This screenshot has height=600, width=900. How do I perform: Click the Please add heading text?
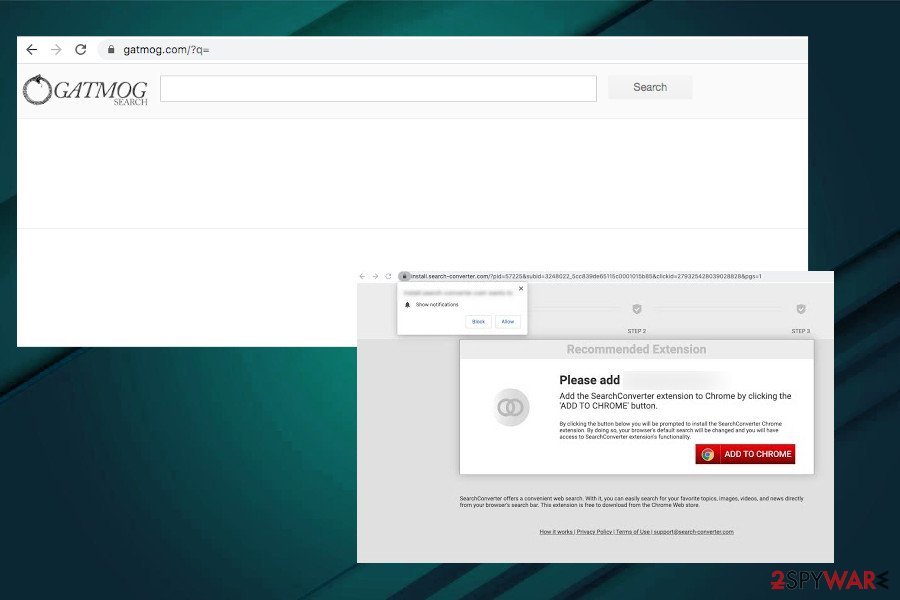589,380
